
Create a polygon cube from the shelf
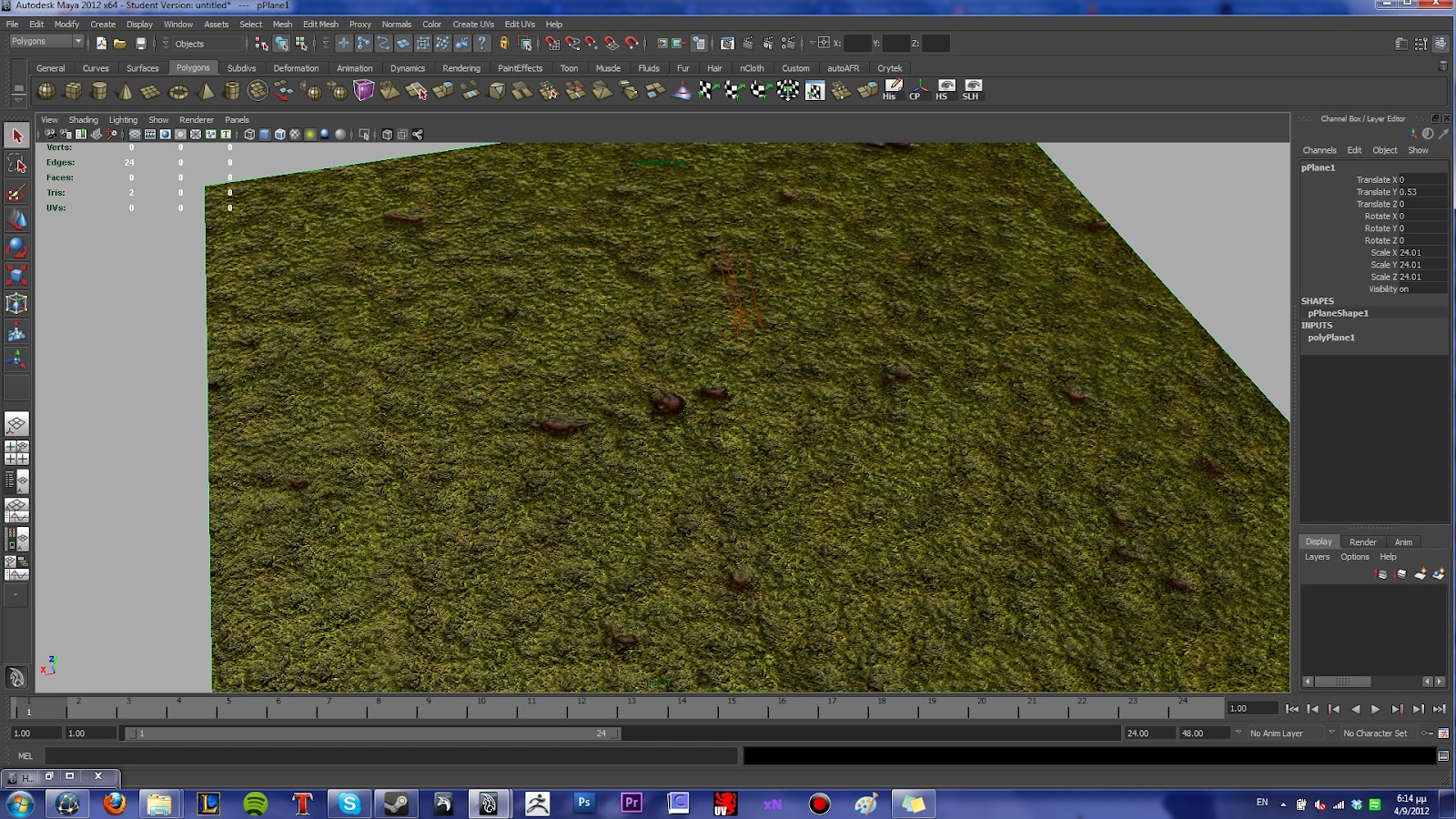point(74,91)
